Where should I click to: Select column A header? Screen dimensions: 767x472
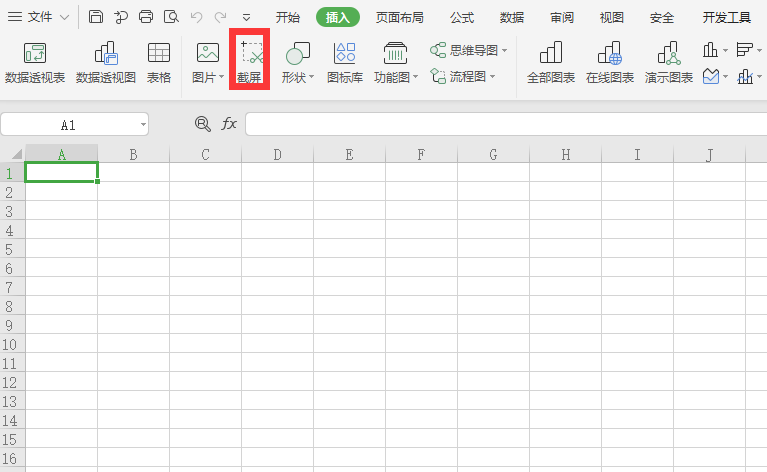61,155
